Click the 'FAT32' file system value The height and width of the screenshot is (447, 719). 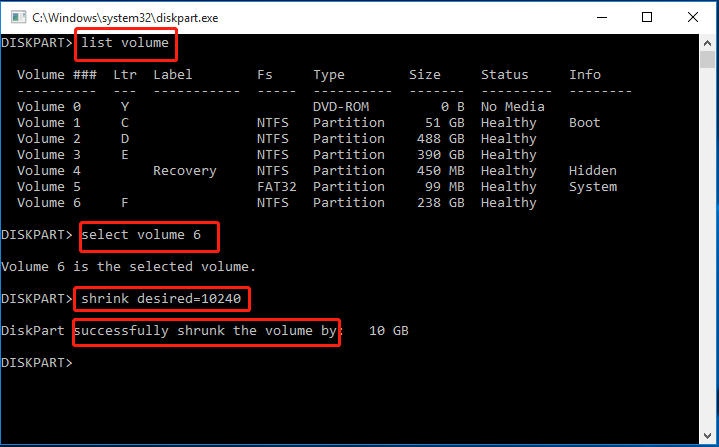click(277, 187)
